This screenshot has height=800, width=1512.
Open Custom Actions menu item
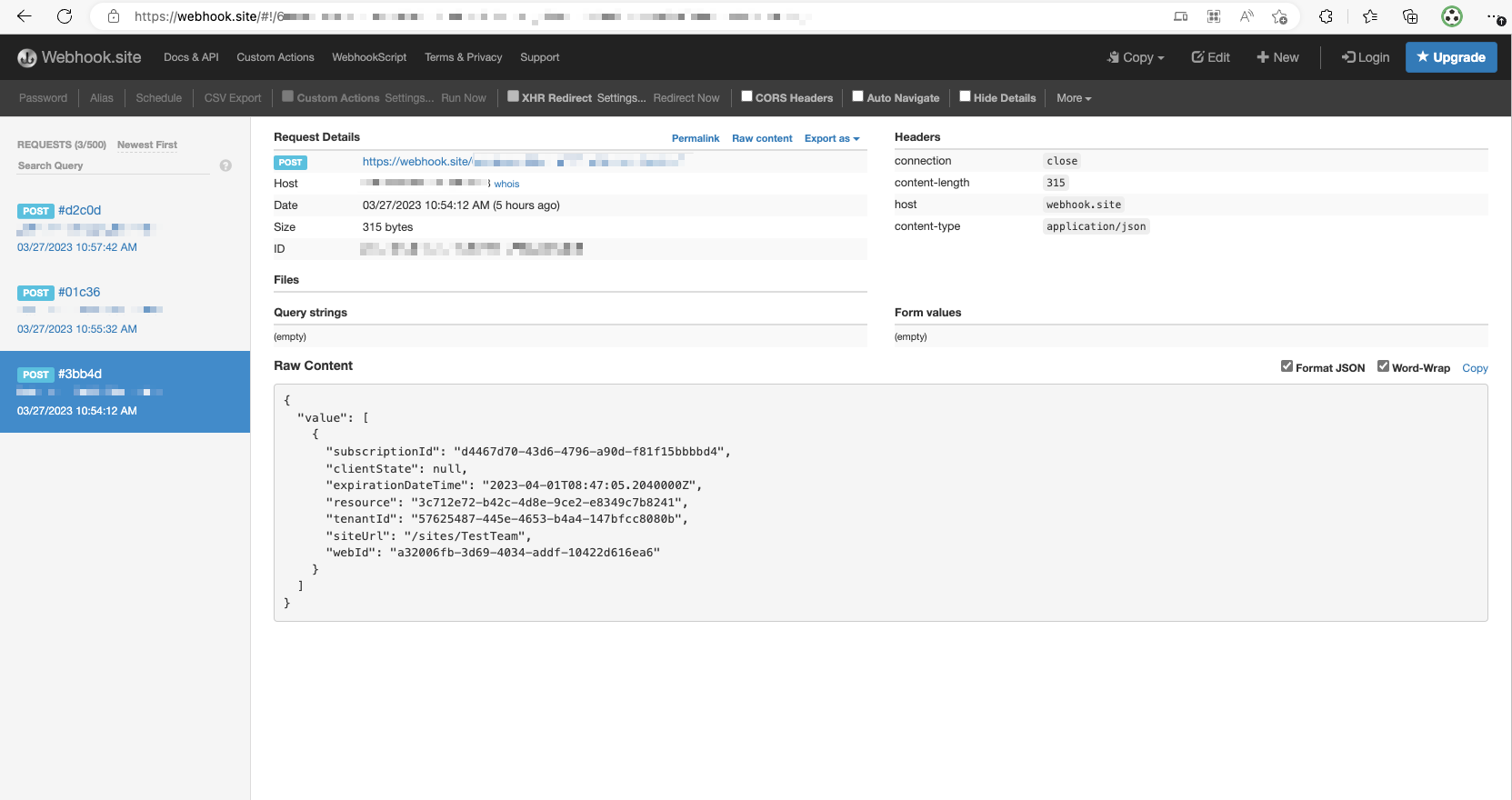click(275, 57)
